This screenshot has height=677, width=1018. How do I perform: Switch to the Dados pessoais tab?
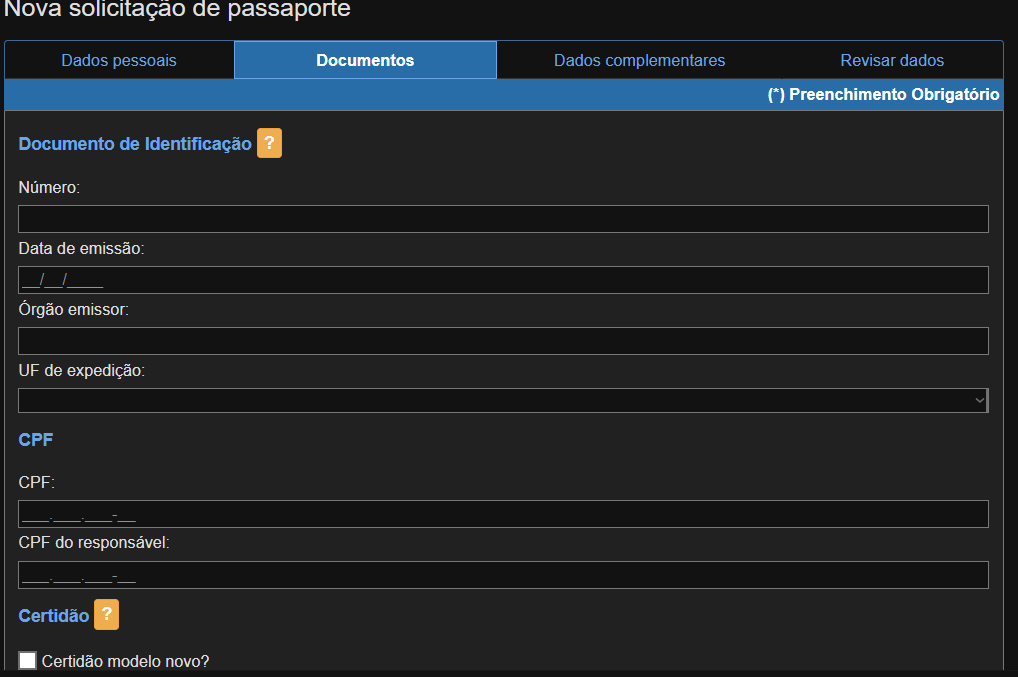coord(119,60)
